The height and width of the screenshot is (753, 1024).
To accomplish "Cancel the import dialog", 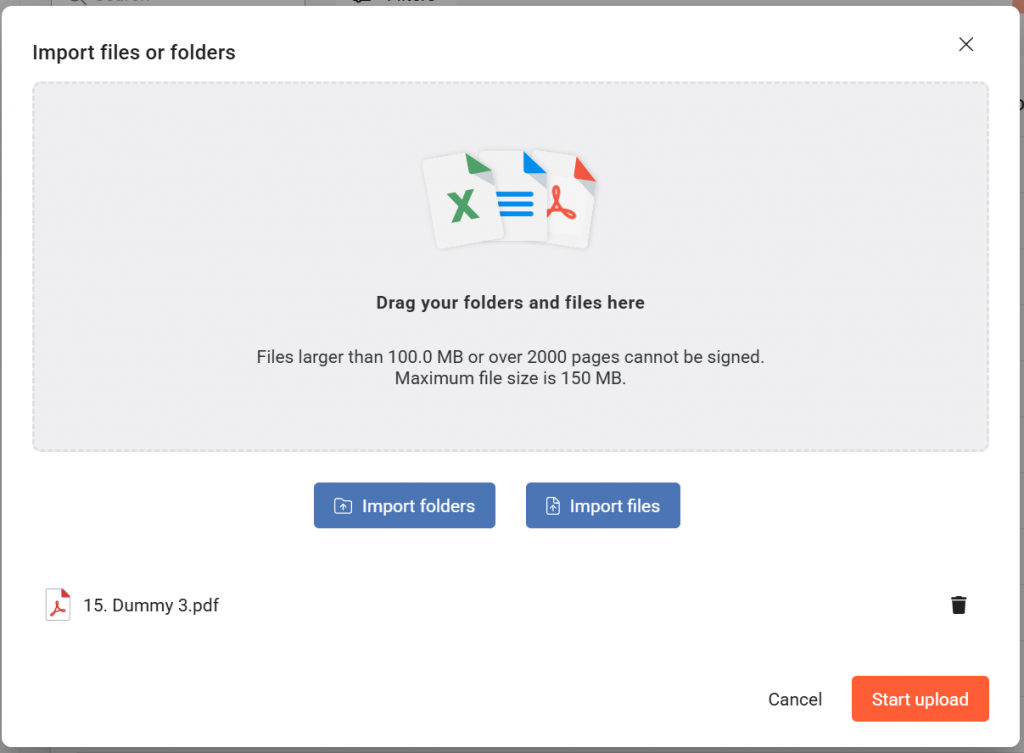I will click(x=795, y=700).
